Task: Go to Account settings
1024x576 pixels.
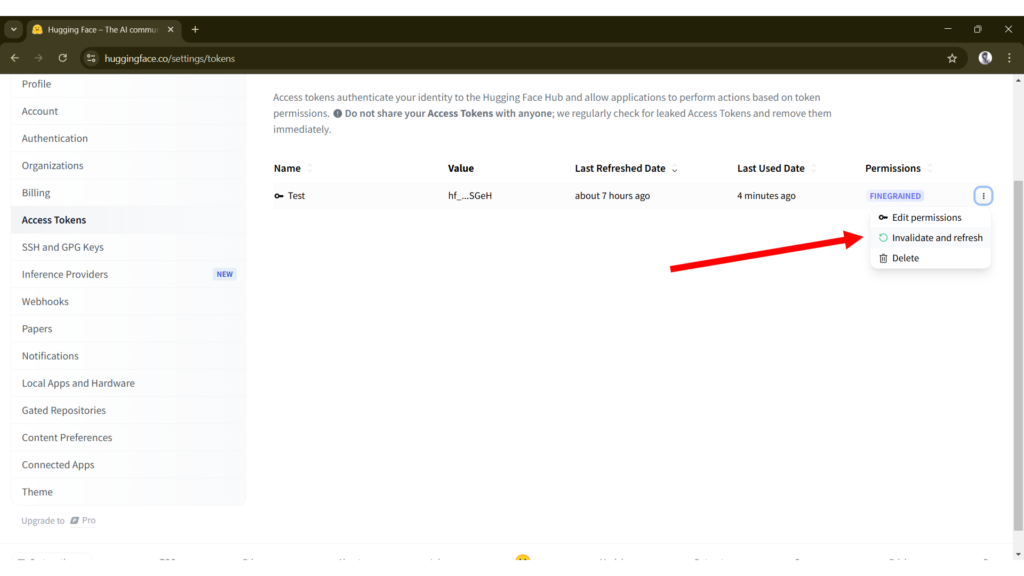Action: [129, 111]
